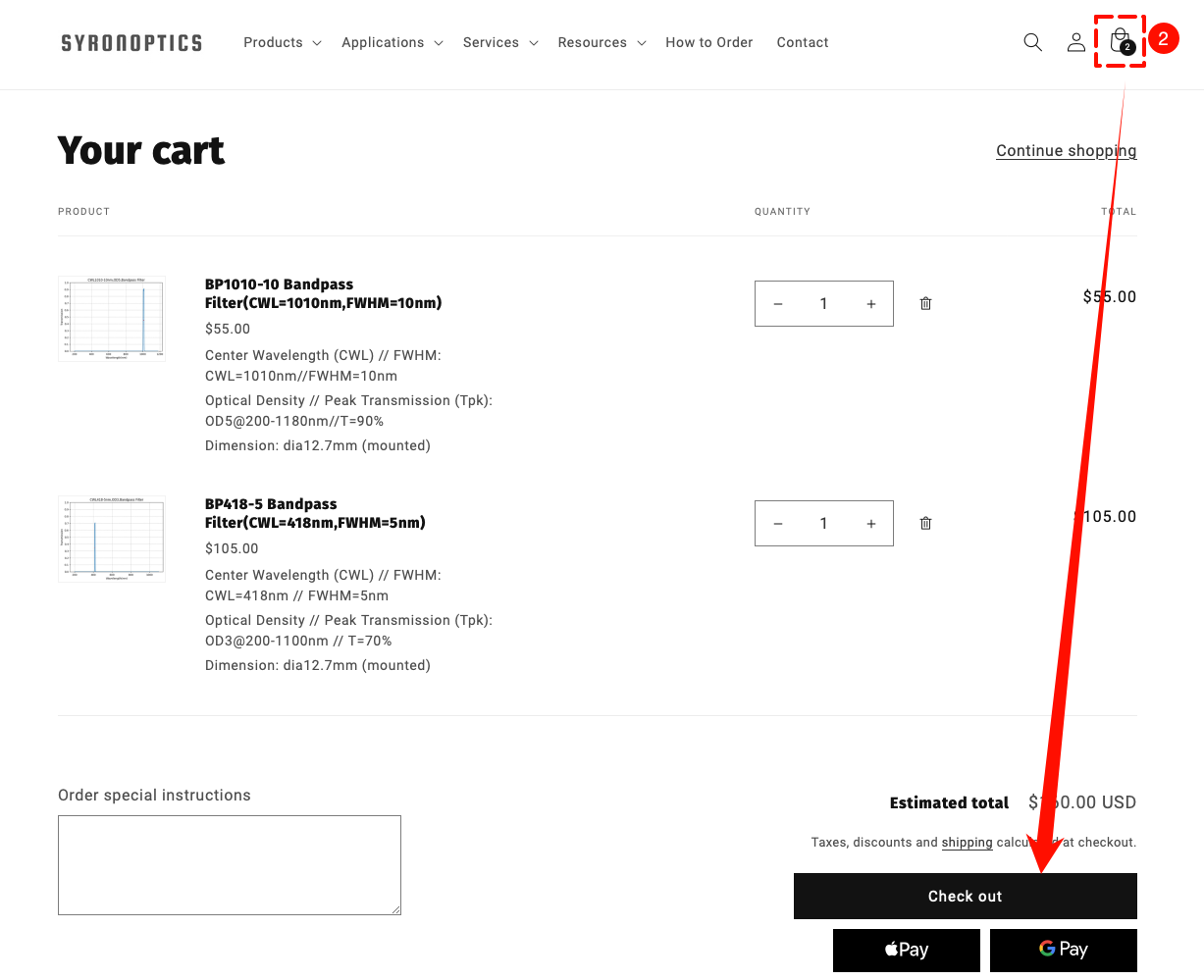
Task: Click the Check out button
Action: point(965,896)
